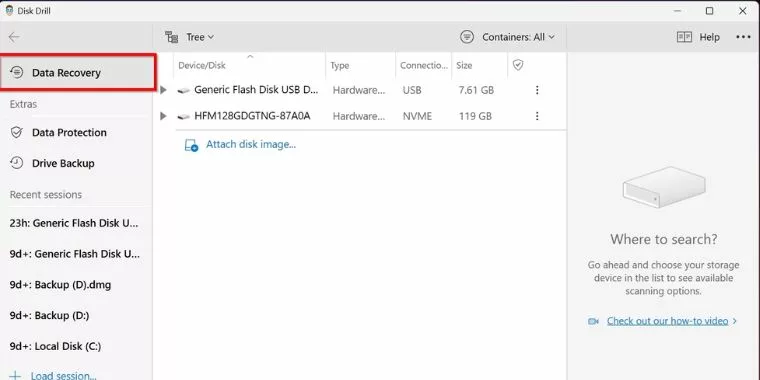Click the back arrow icon
The height and width of the screenshot is (380, 760).
pos(14,37)
